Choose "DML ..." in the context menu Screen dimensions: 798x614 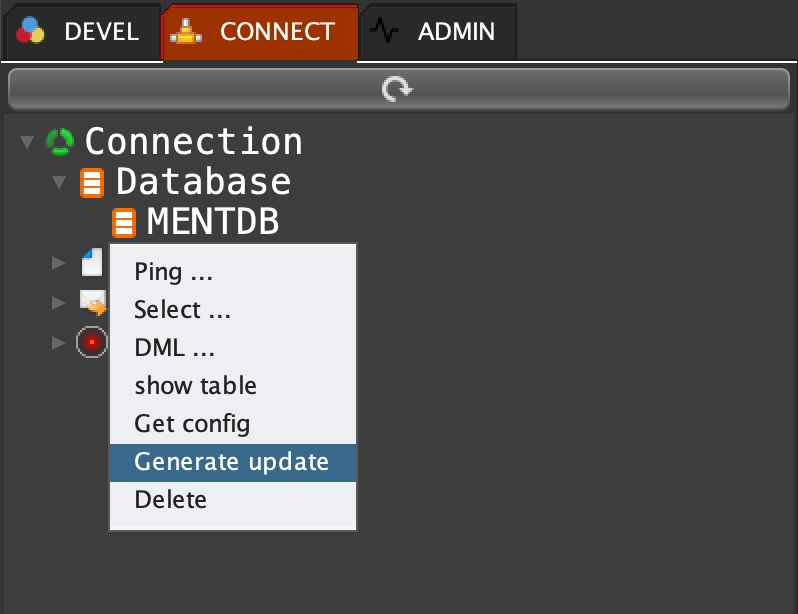[x=175, y=348]
